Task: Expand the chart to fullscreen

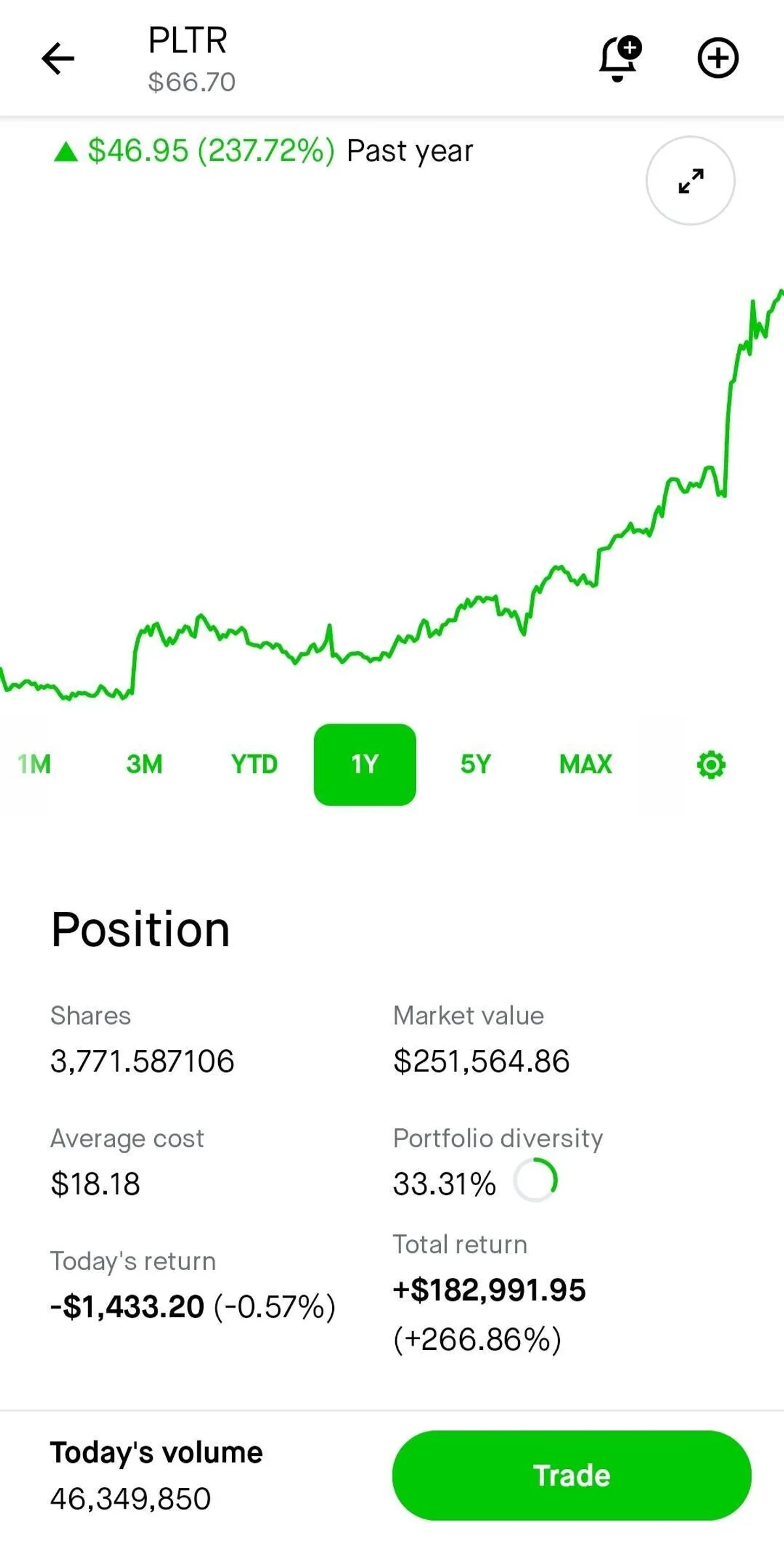Action: click(690, 180)
